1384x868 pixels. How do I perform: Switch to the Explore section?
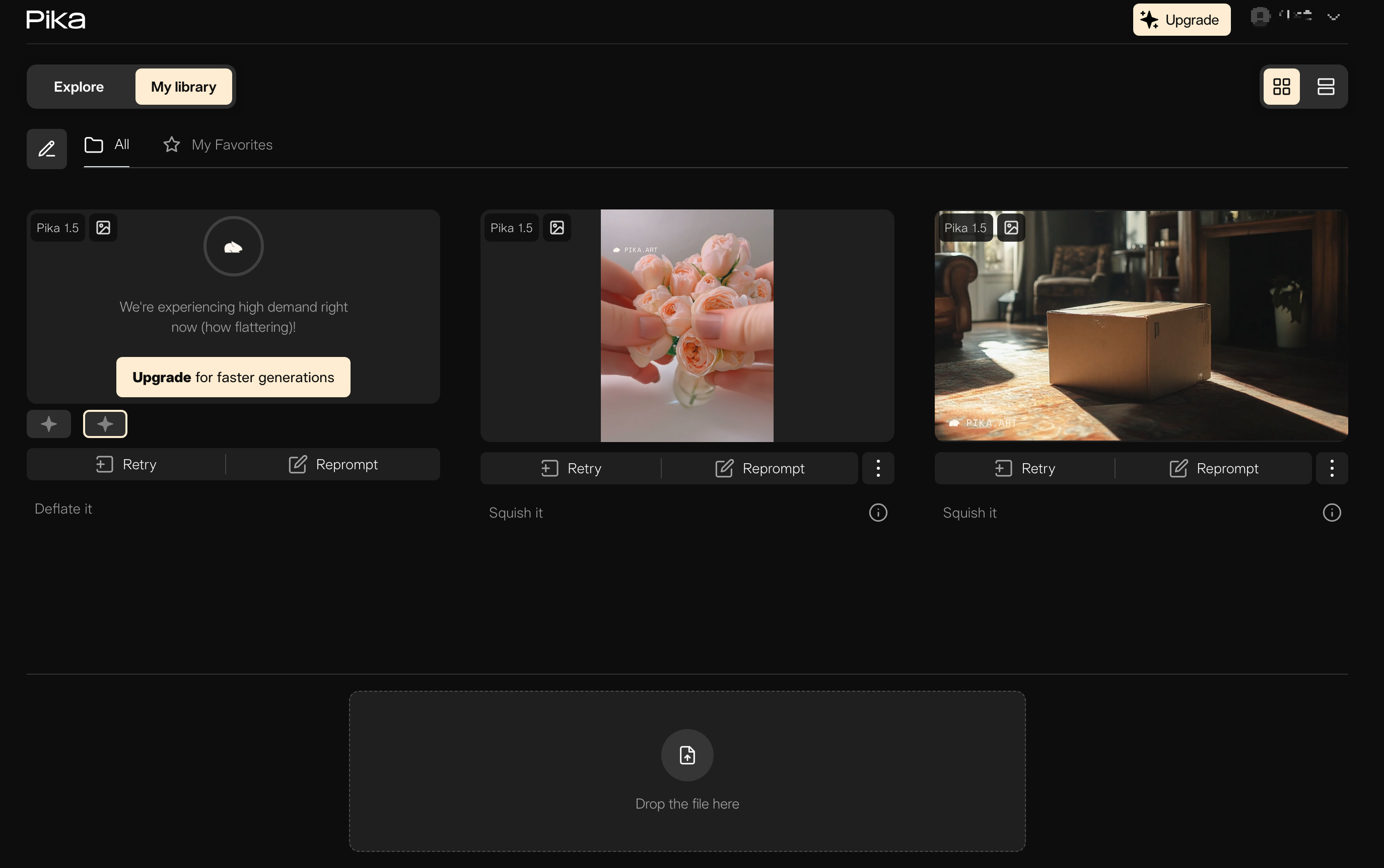point(79,87)
